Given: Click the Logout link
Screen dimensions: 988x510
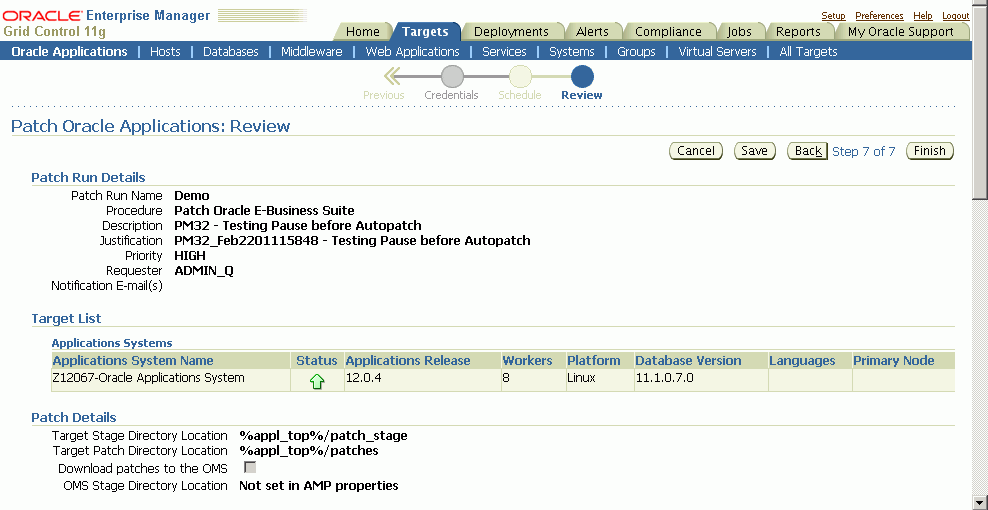Looking at the screenshot, I should coord(955,16).
